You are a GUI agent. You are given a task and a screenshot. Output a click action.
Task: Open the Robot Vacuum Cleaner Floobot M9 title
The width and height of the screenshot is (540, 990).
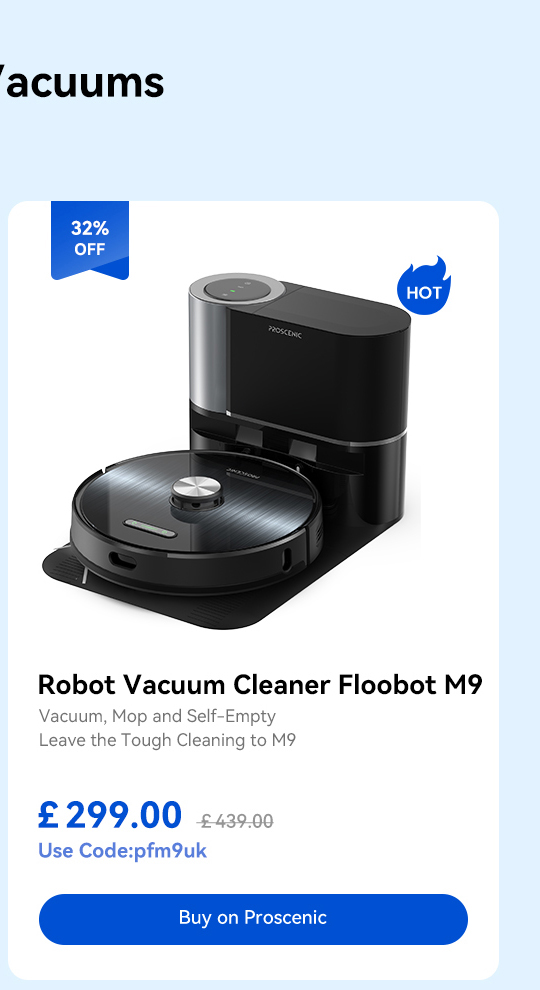260,684
